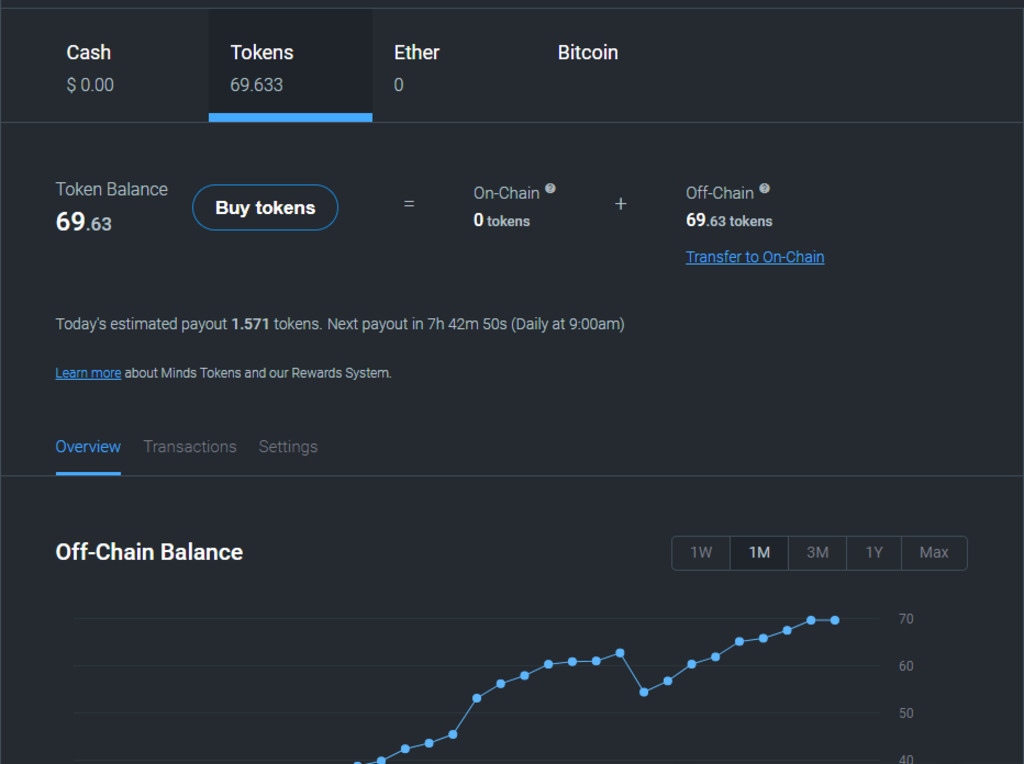The width and height of the screenshot is (1024, 764).
Task: Click the On-Chain help question mark icon
Action: coord(551,188)
